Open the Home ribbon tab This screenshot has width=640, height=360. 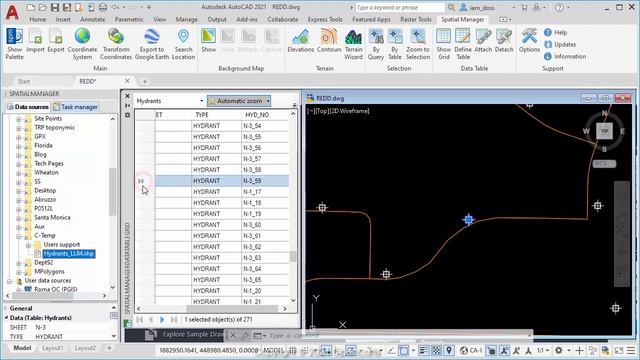38,19
